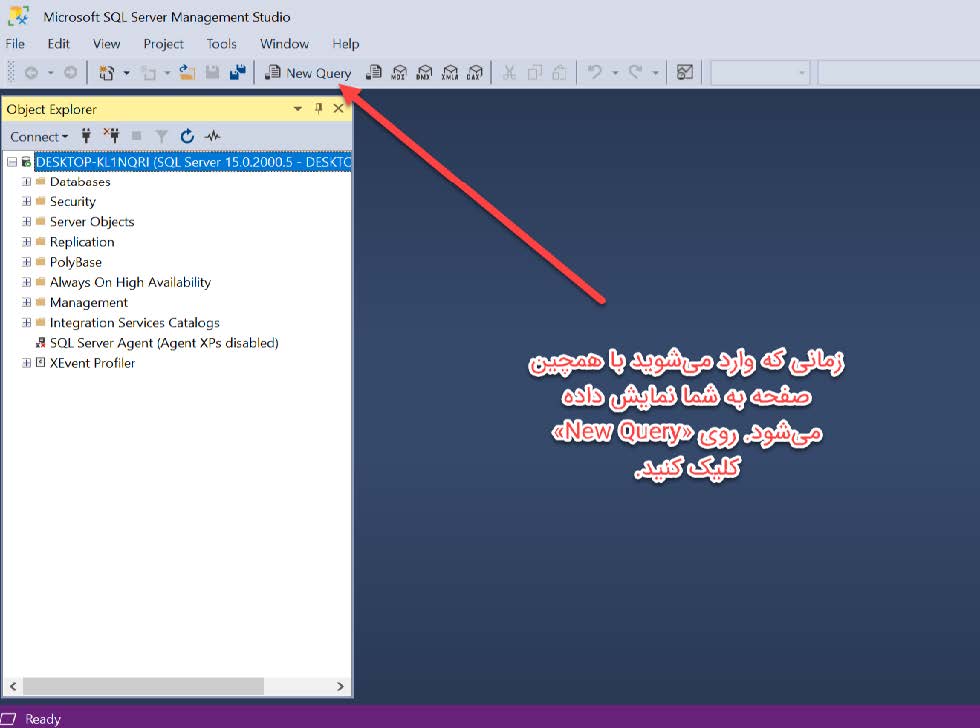Open Activity Monitor pulse icon in Object Explorer
980x728 pixels.
click(212, 136)
